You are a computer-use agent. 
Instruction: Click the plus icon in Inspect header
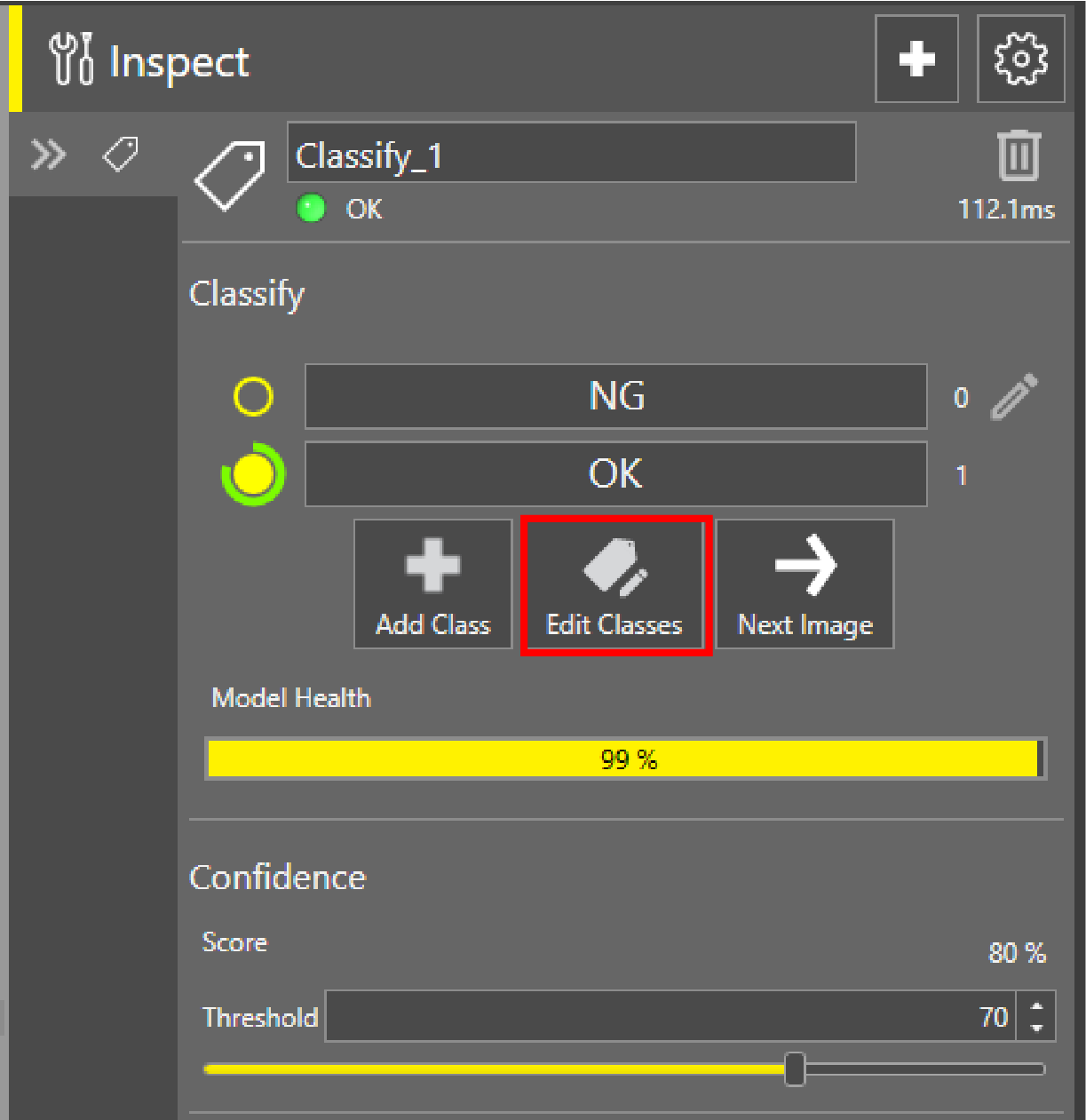[916, 60]
